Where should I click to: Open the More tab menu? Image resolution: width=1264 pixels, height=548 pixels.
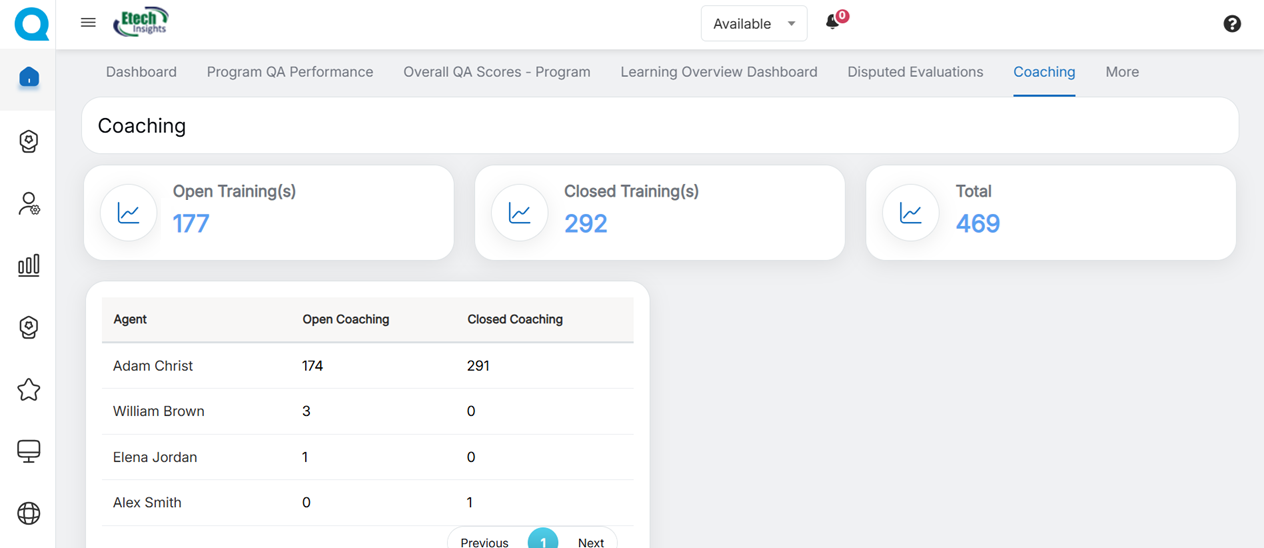pos(1122,72)
